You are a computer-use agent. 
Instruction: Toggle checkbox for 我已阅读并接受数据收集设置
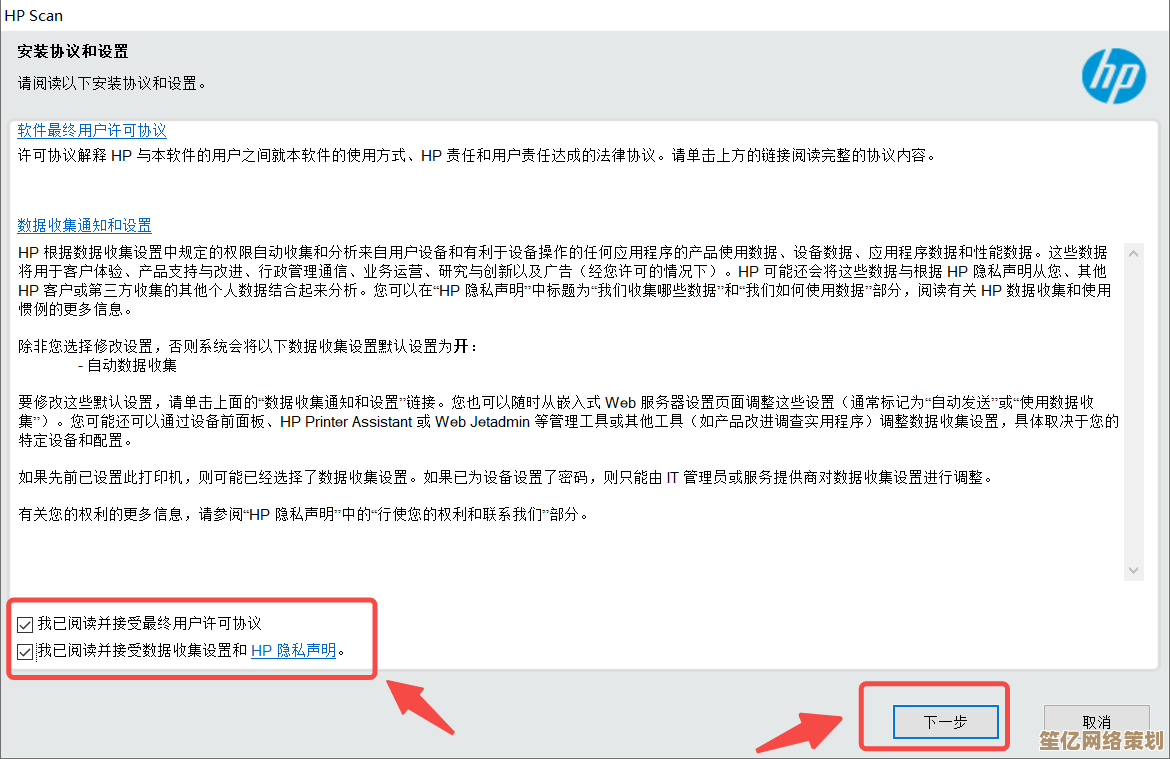click(x=25, y=652)
